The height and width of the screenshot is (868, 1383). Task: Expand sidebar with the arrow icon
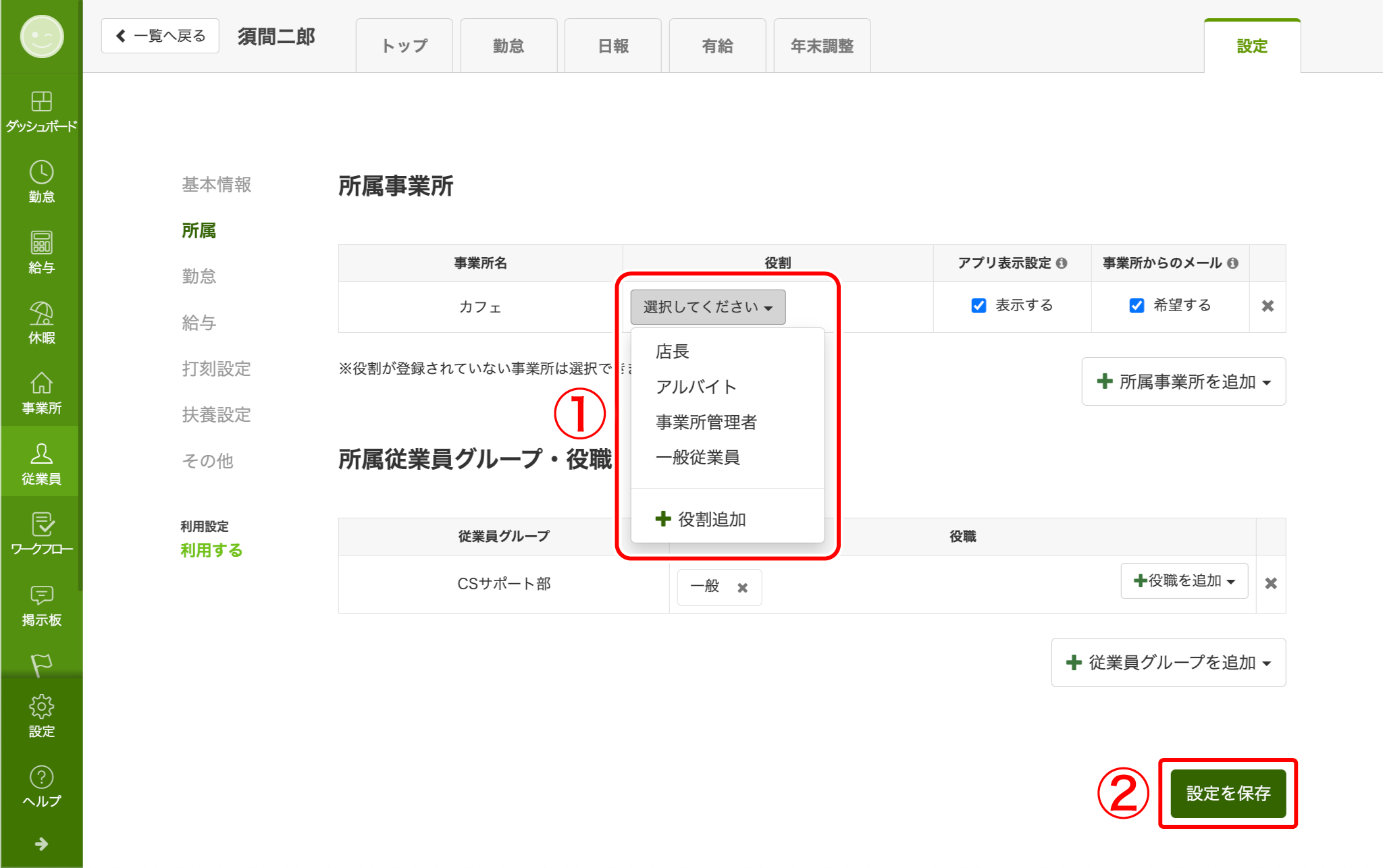click(41, 844)
